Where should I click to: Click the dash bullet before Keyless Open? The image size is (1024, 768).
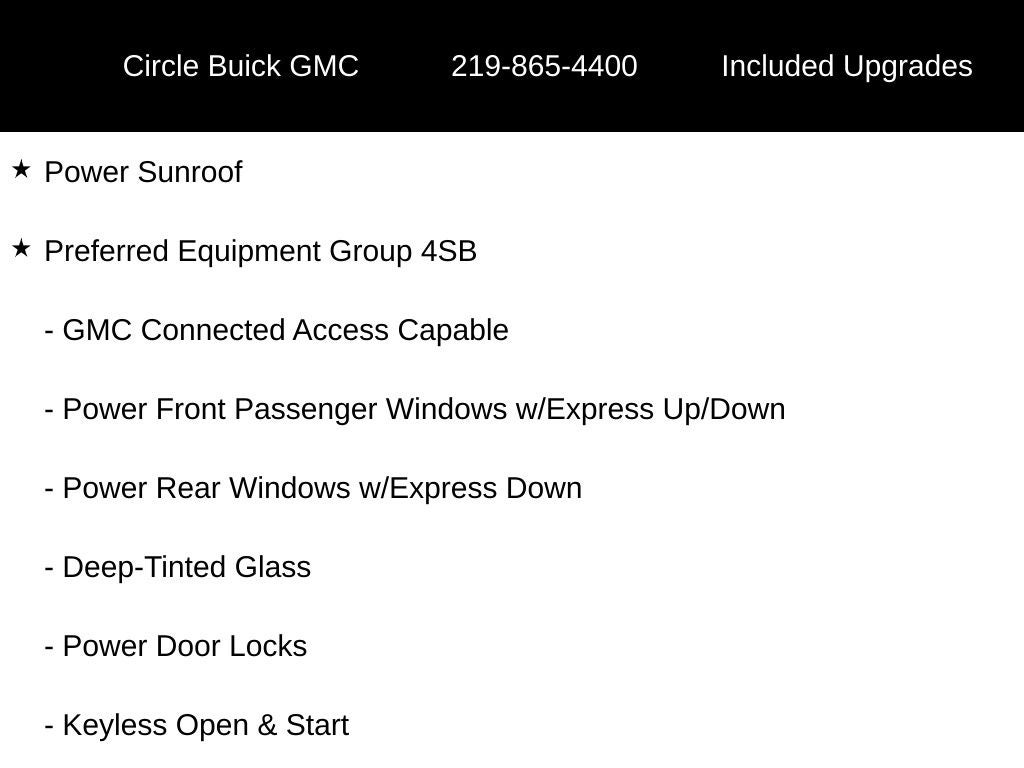[49, 726]
